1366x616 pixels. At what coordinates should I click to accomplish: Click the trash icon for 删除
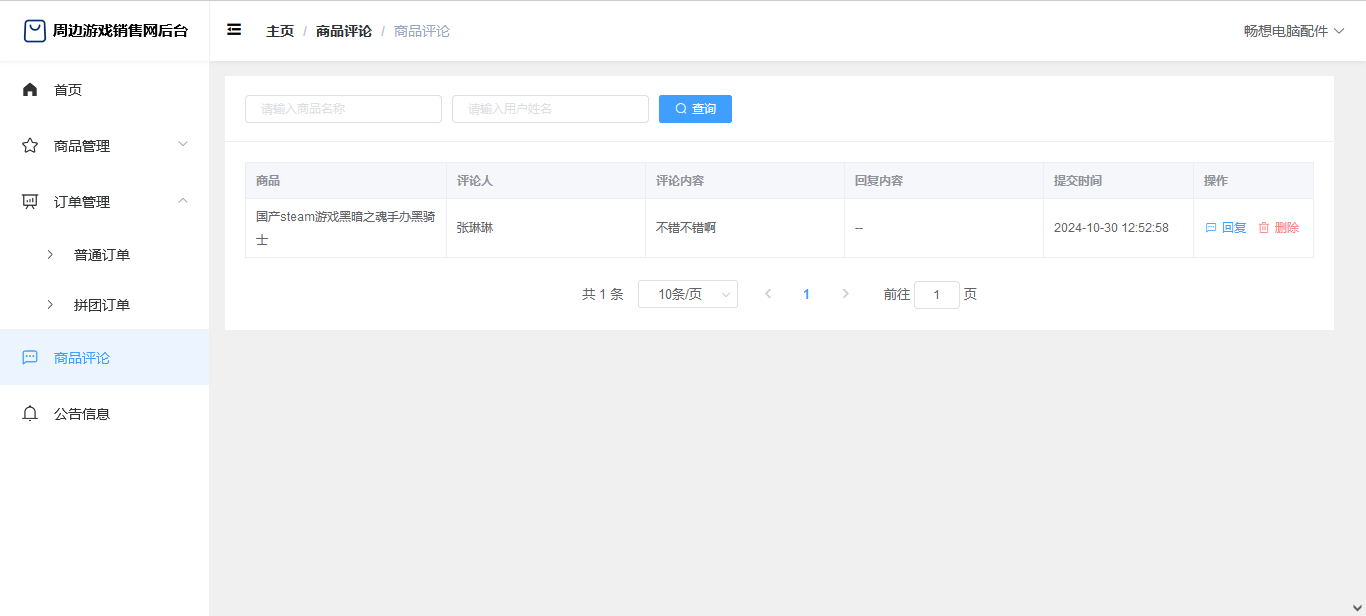(x=1263, y=228)
